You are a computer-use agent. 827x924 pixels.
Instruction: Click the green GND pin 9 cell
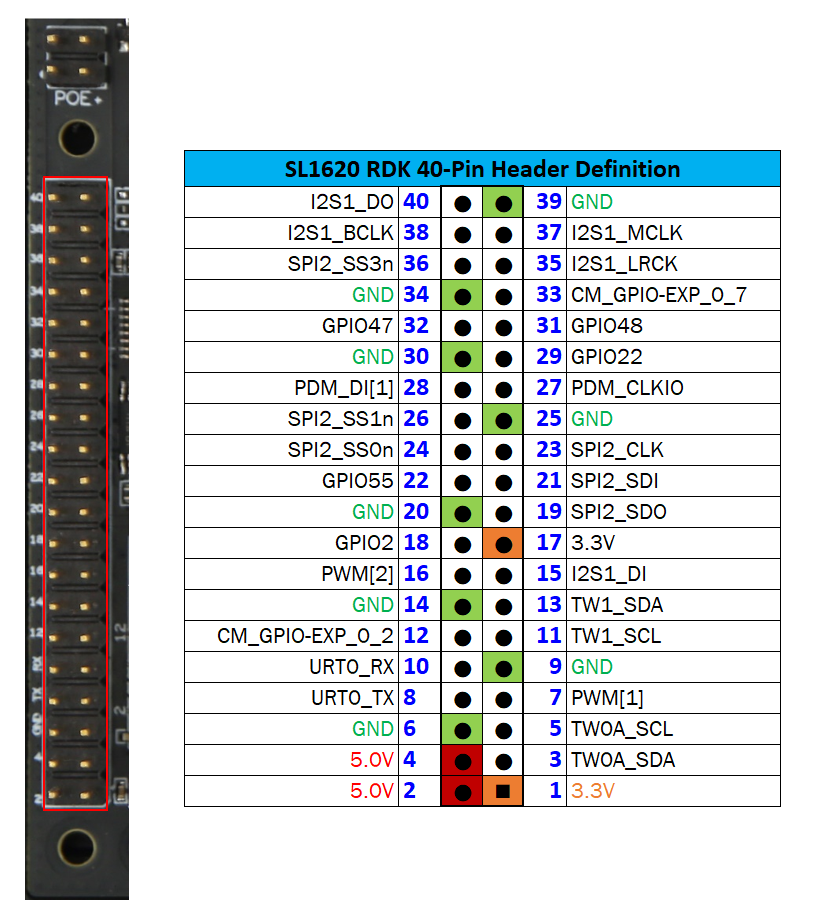503,667
